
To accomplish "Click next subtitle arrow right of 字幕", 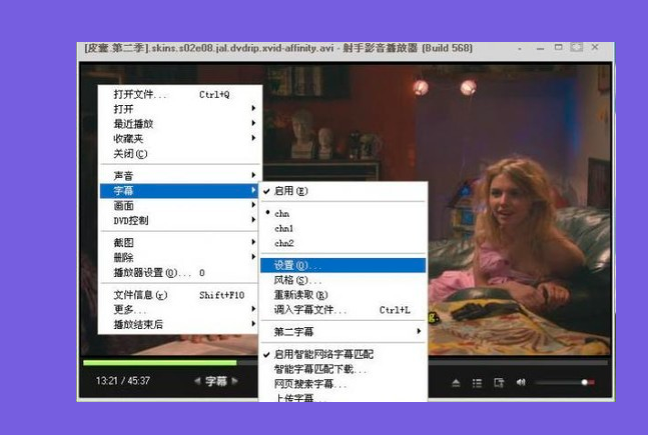I will pyautogui.click(x=234, y=381).
